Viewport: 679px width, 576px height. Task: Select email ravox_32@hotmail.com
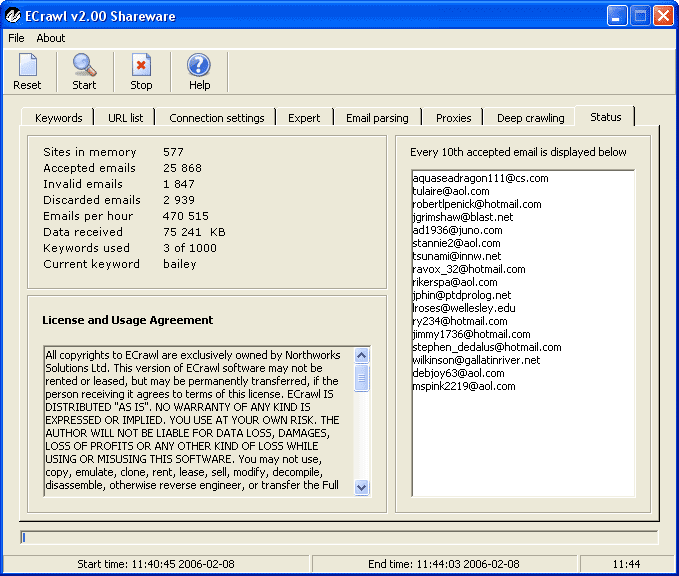(x=469, y=269)
